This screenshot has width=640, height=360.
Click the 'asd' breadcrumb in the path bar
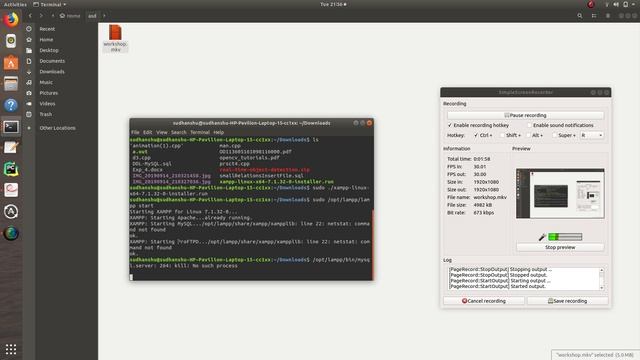92,16
